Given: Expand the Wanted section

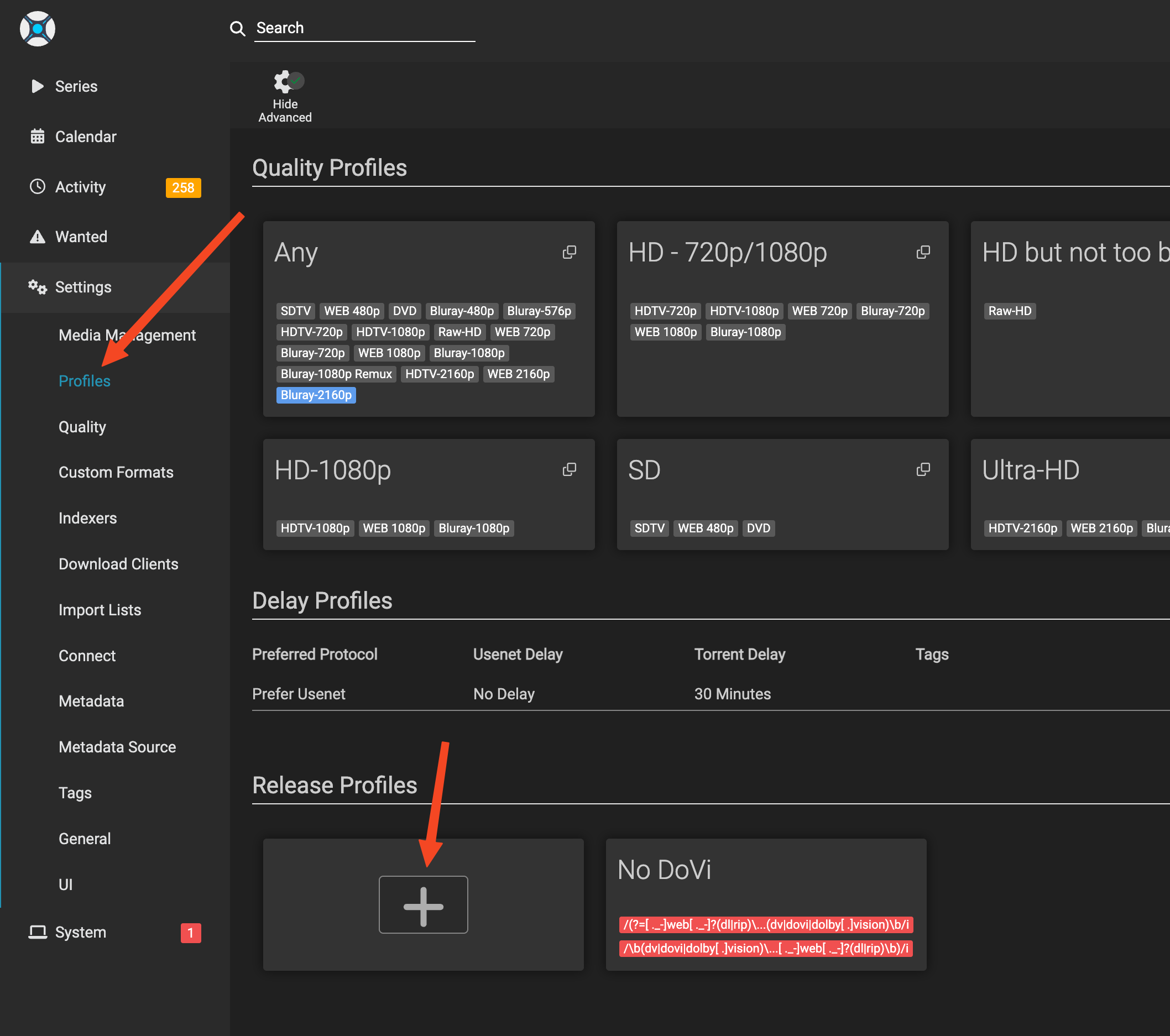Looking at the screenshot, I should [x=81, y=237].
